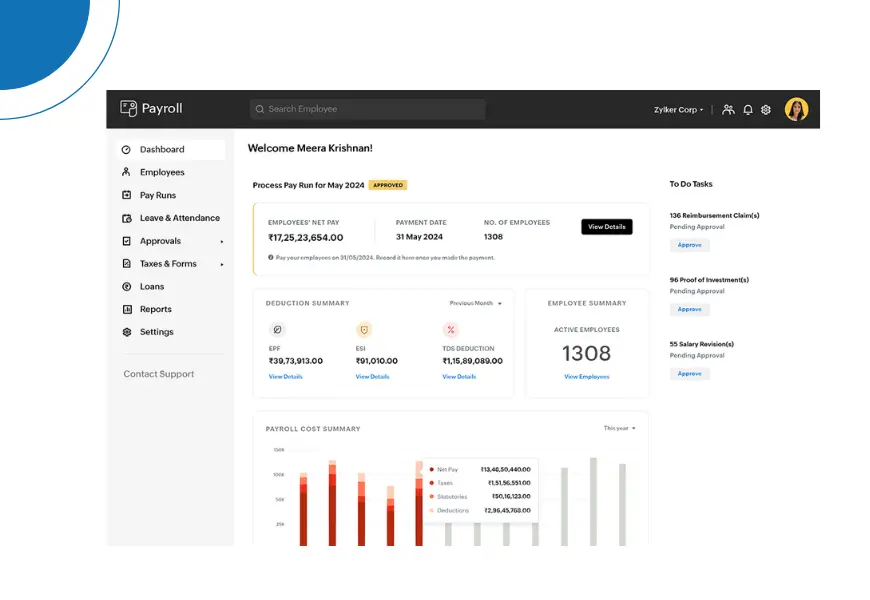This screenshot has height=600, width=870.
Task: Expand the Approvals submenu arrow
Action: click(x=222, y=241)
